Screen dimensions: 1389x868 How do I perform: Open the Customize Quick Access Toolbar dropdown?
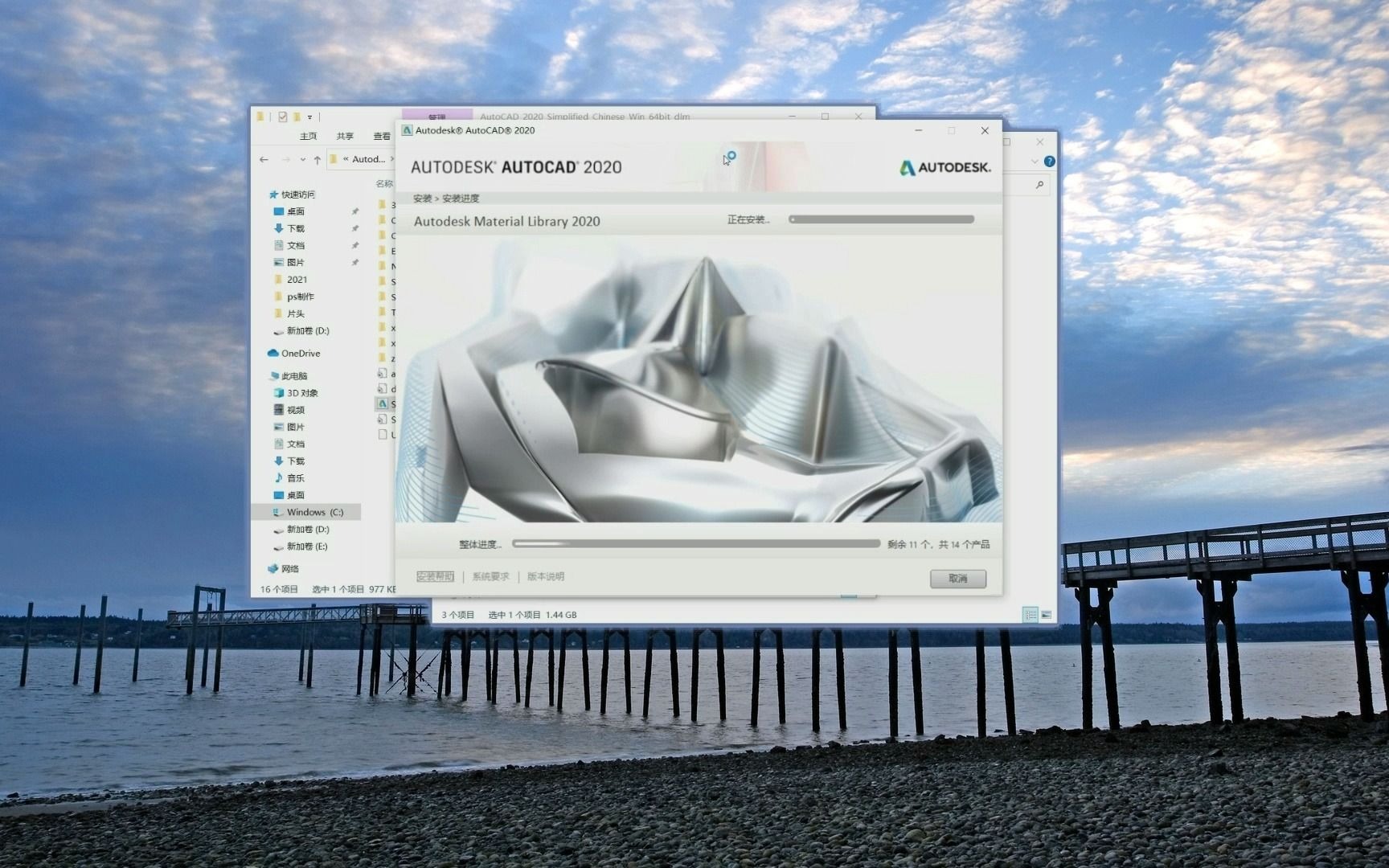coord(309,117)
